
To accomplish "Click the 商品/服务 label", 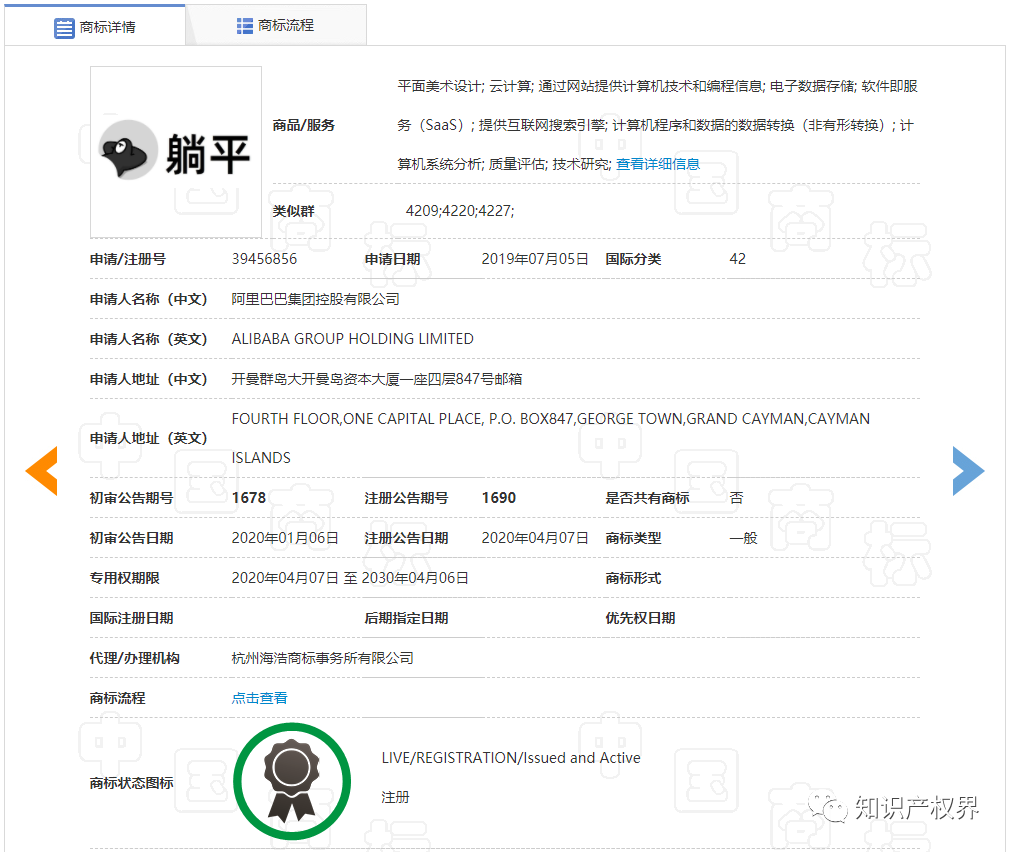I will point(303,125).
